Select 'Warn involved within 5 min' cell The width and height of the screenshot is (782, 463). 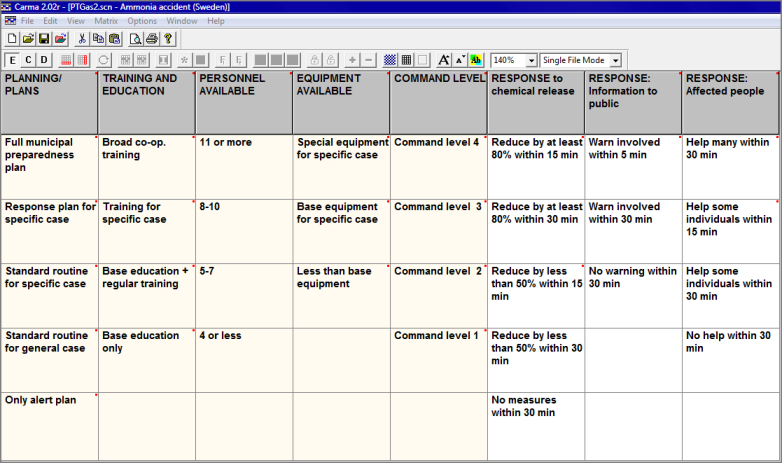(633, 167)
